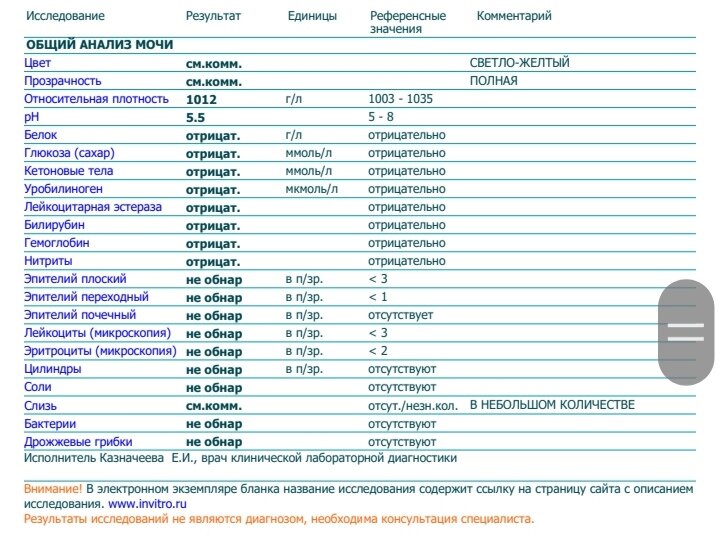Select the г/л unit for Белок
This screenshot has width=720, height=554.
click(293, 135)
